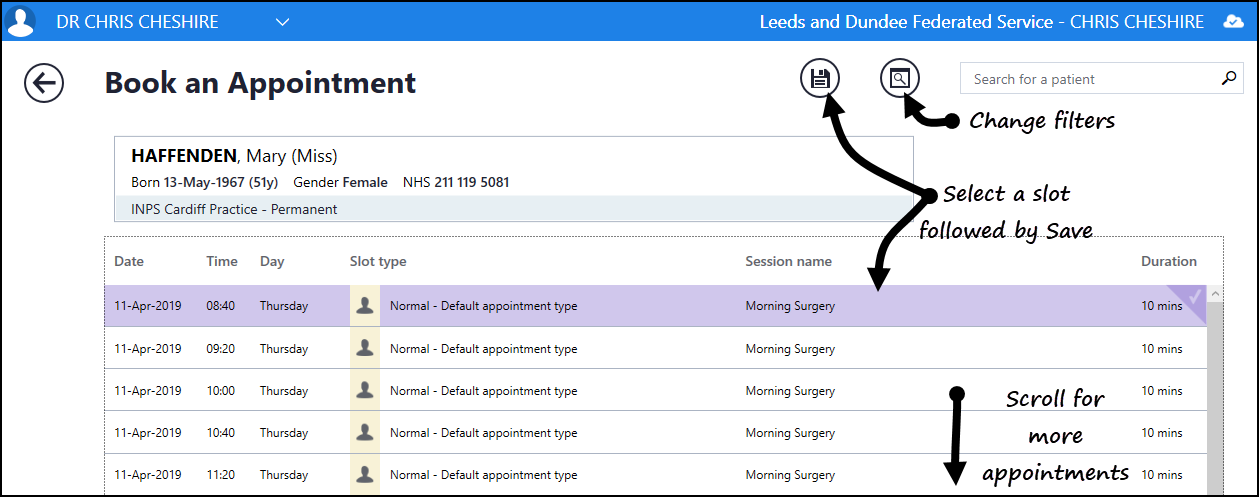
Task: Click the Session name column header
Action: 788,262
